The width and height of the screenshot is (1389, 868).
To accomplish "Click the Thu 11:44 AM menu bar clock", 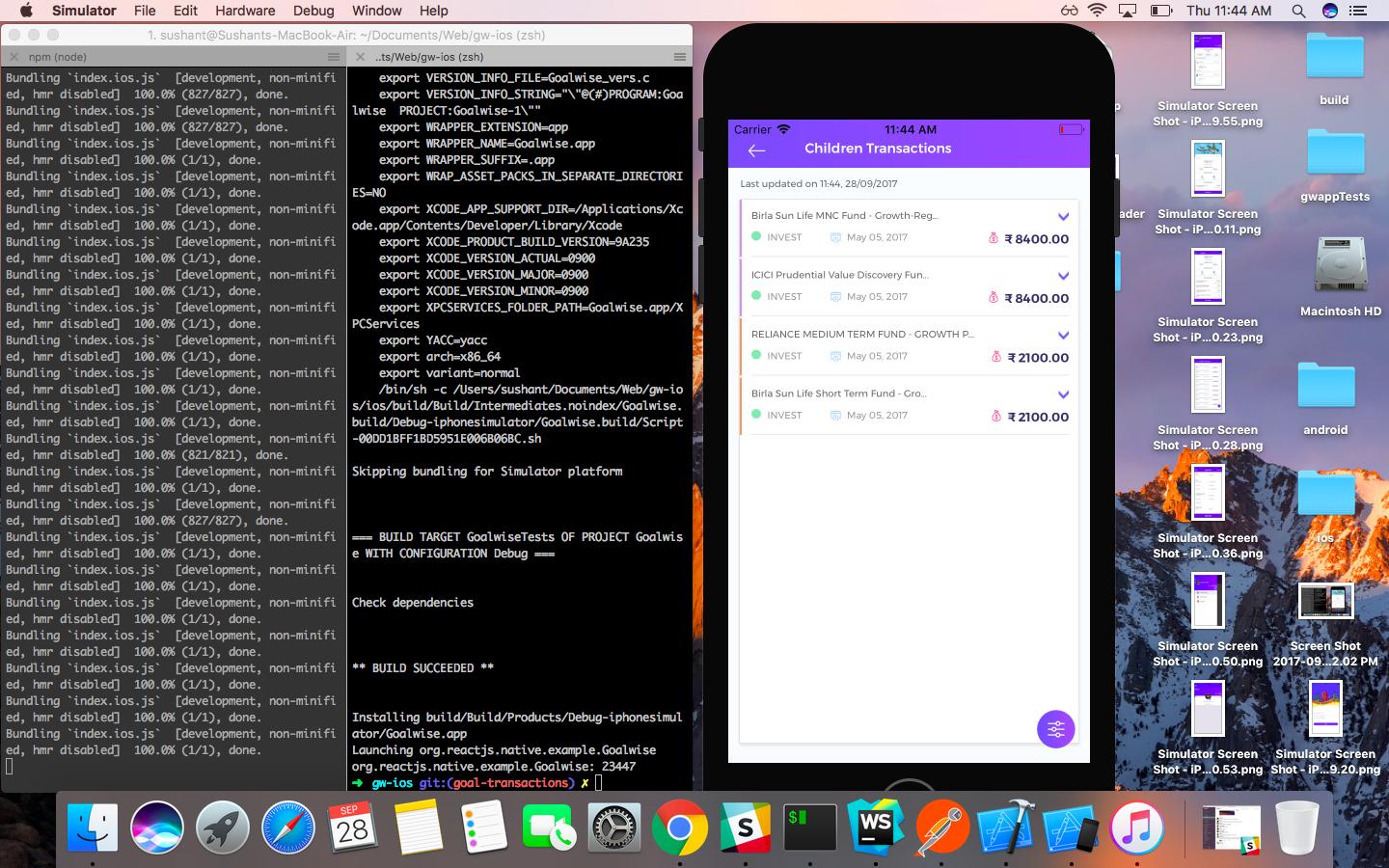I will tap(1229, 11).
